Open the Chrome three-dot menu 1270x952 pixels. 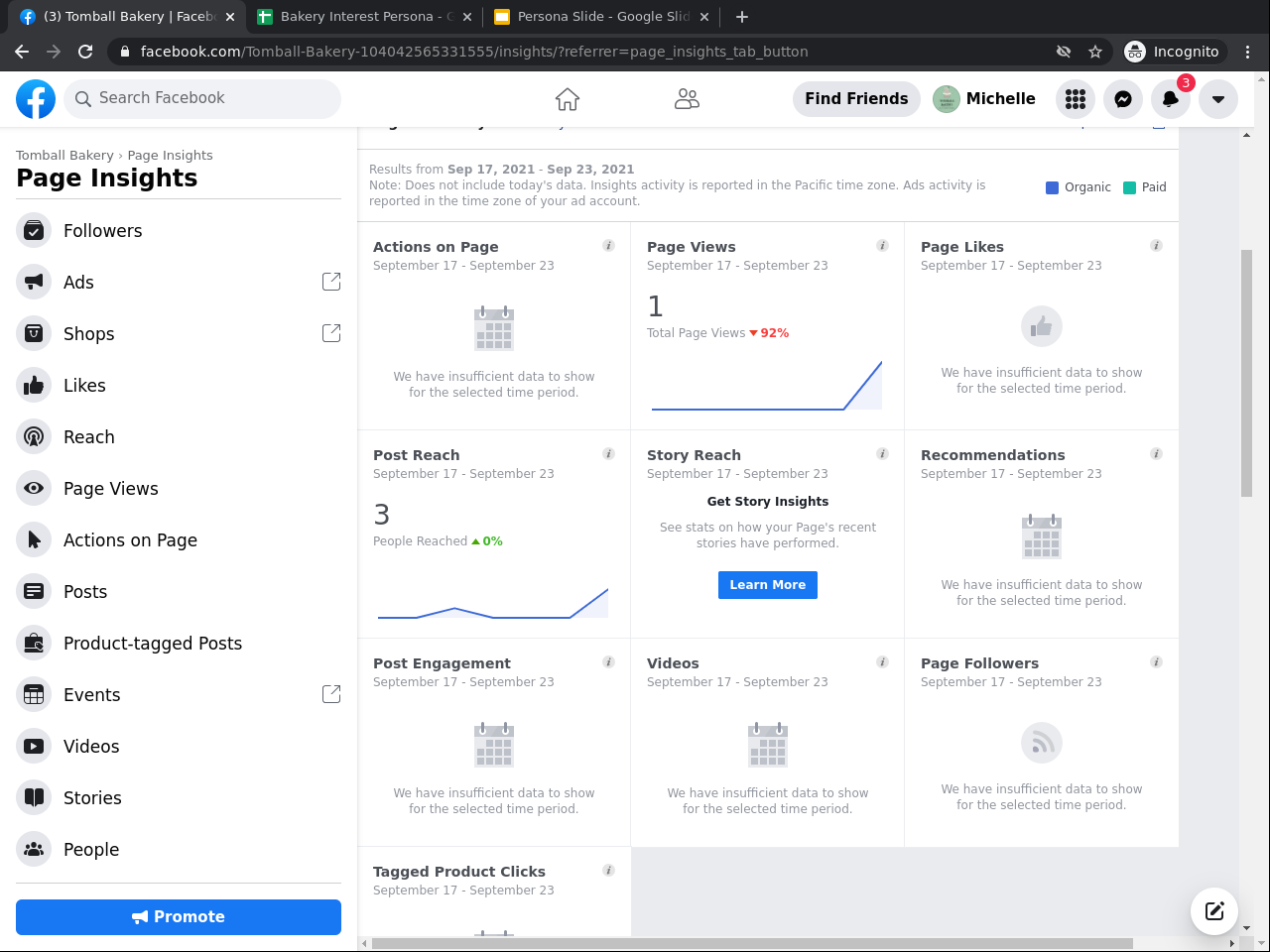point(1248,52)
